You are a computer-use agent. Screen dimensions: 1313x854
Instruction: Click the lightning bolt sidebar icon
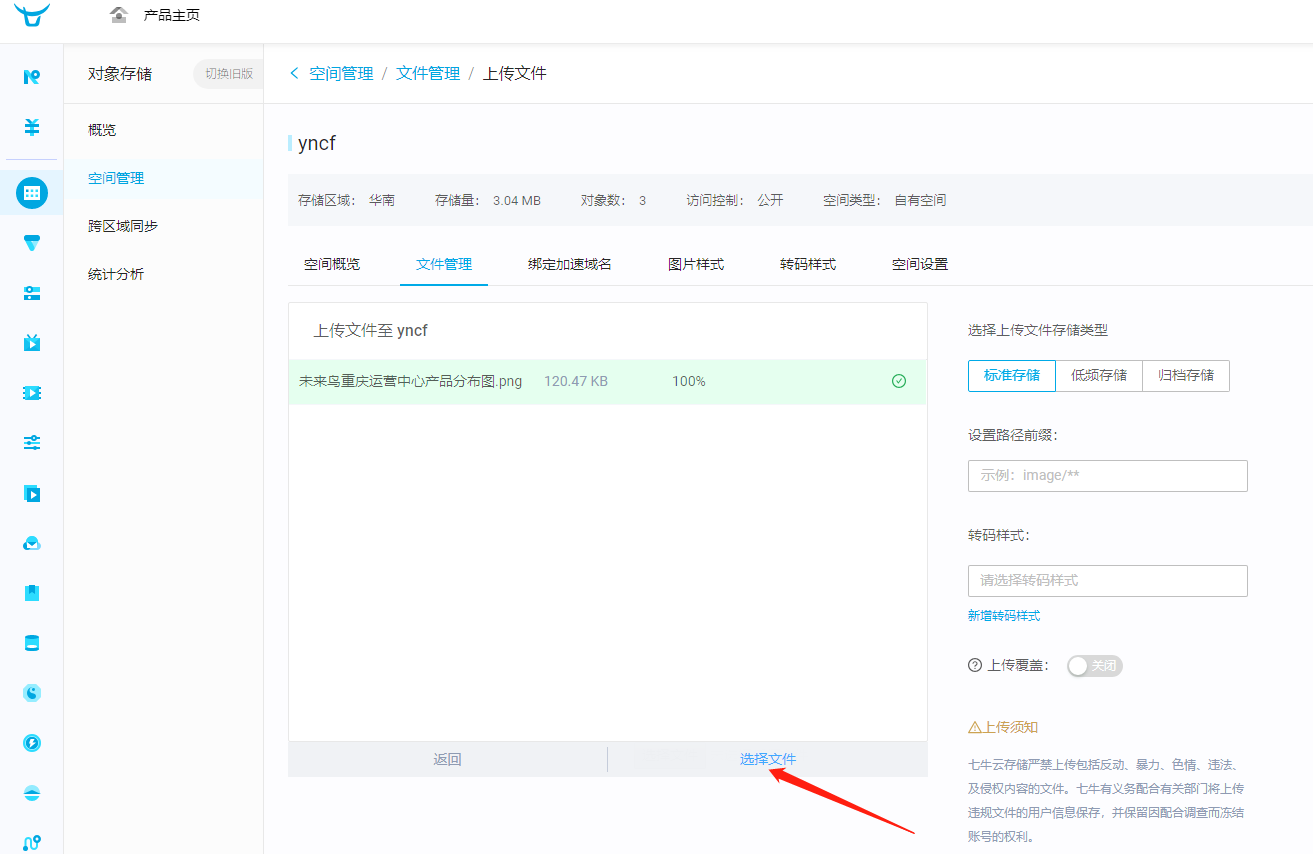pyautogui.click(x=32, y=743)
